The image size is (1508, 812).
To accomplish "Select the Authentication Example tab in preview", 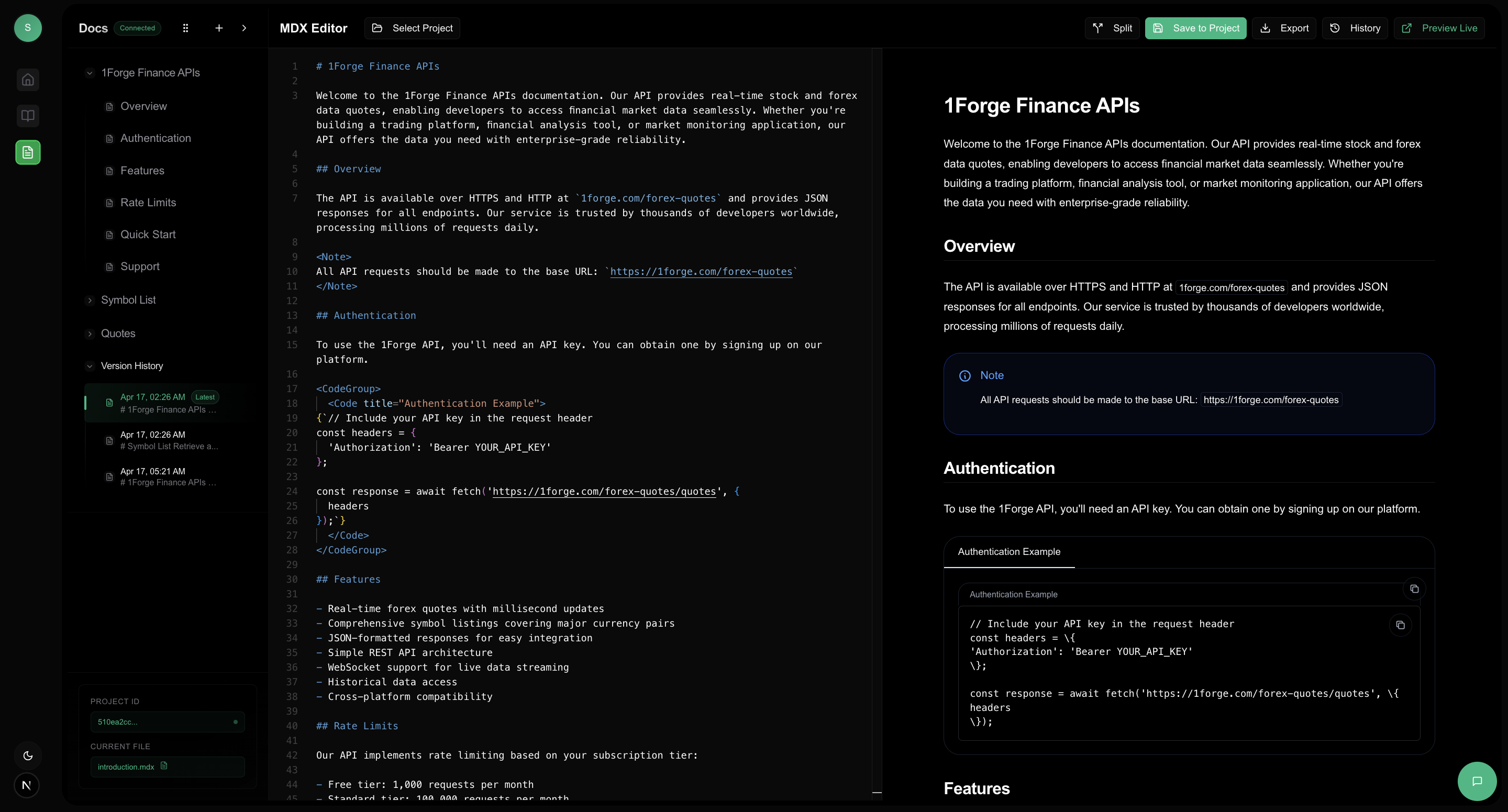I will coord(1008,551).
